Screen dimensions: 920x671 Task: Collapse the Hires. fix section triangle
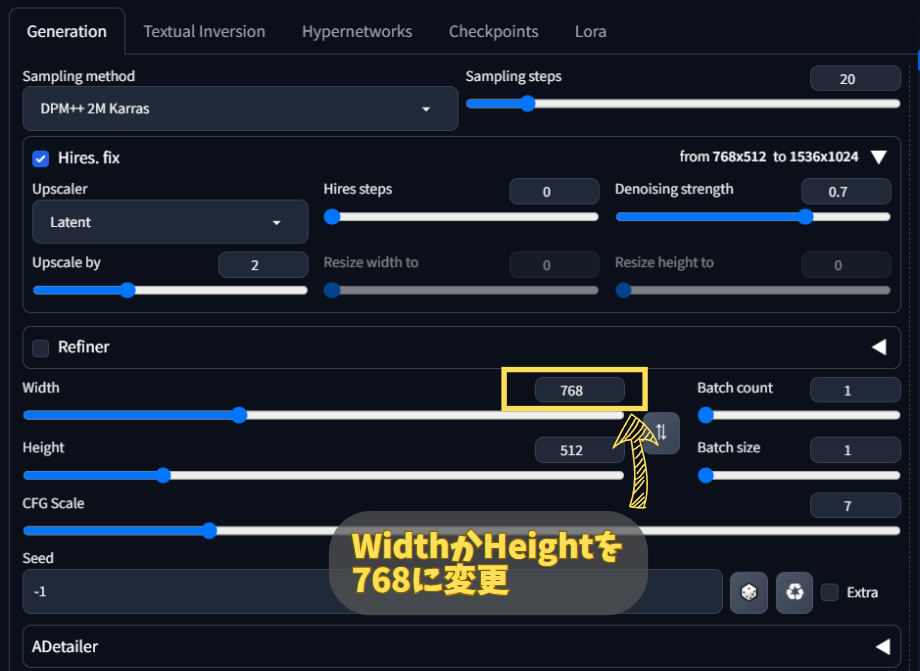[878, 157]
